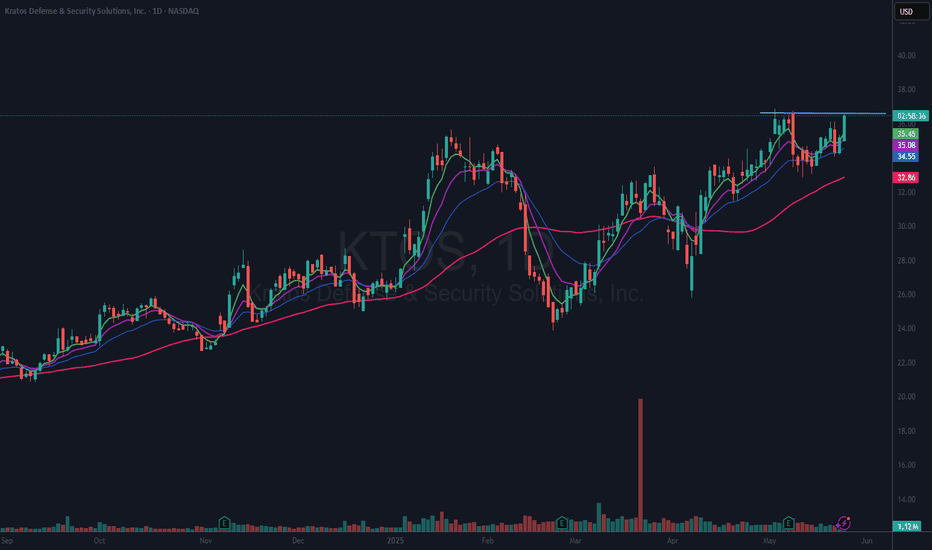Click the tallest red volume bar
The image size is (932, 550).
click(640, 465)
